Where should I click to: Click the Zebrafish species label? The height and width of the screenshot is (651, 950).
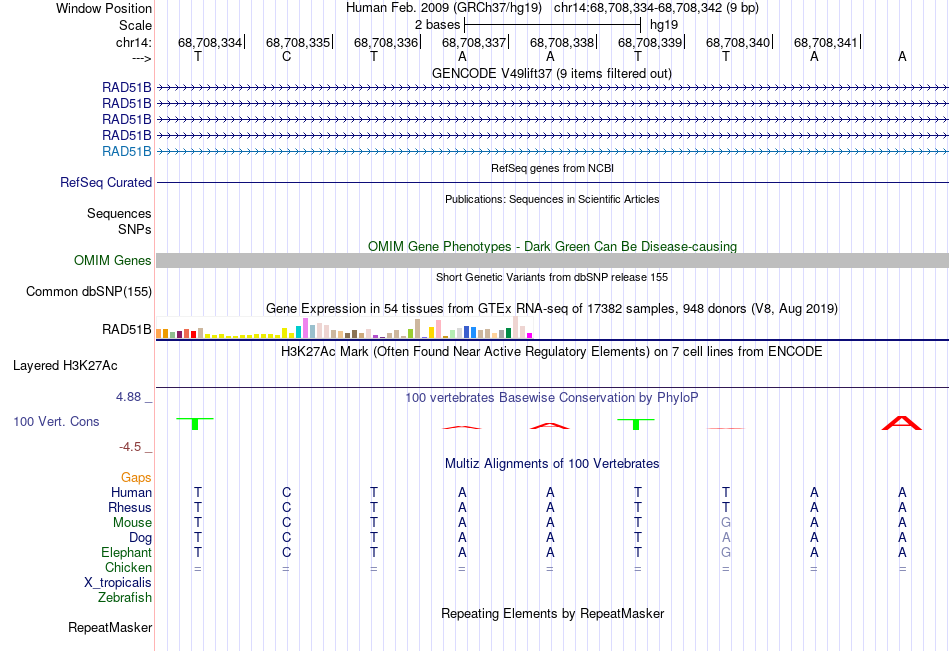click(x=125, y=598)
